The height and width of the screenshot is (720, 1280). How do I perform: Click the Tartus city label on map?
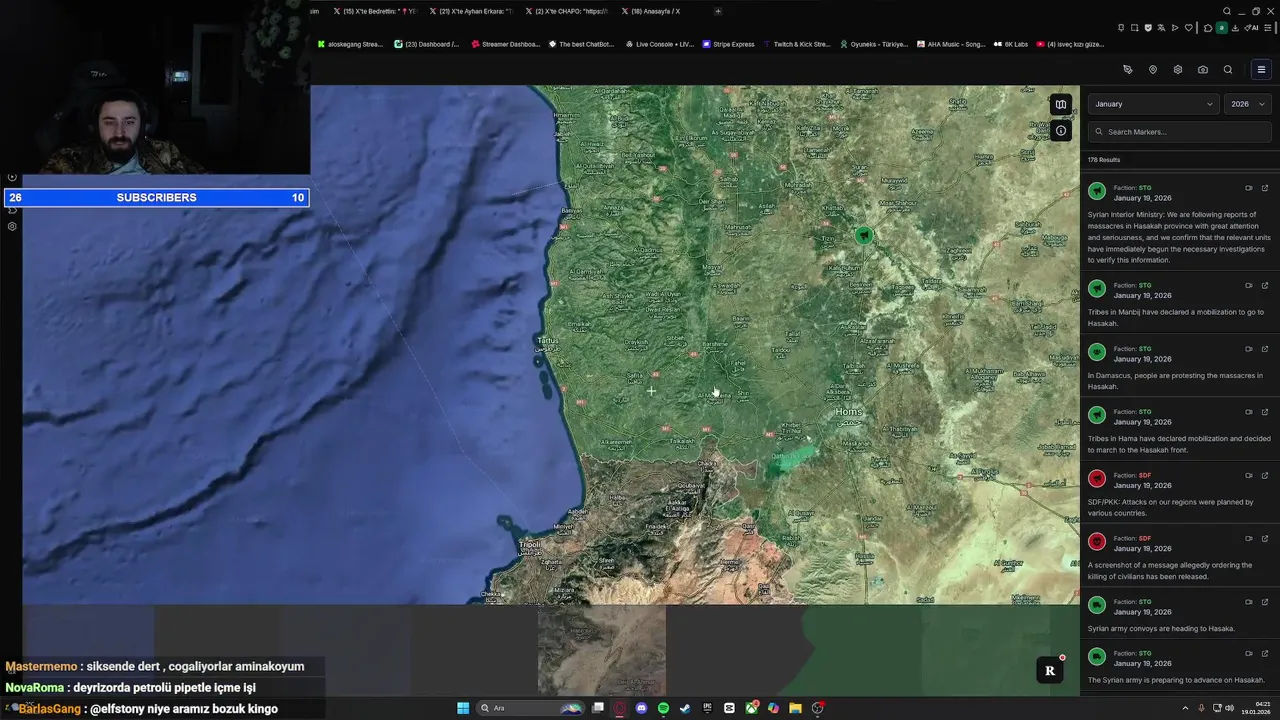click(x=548, y=341)
